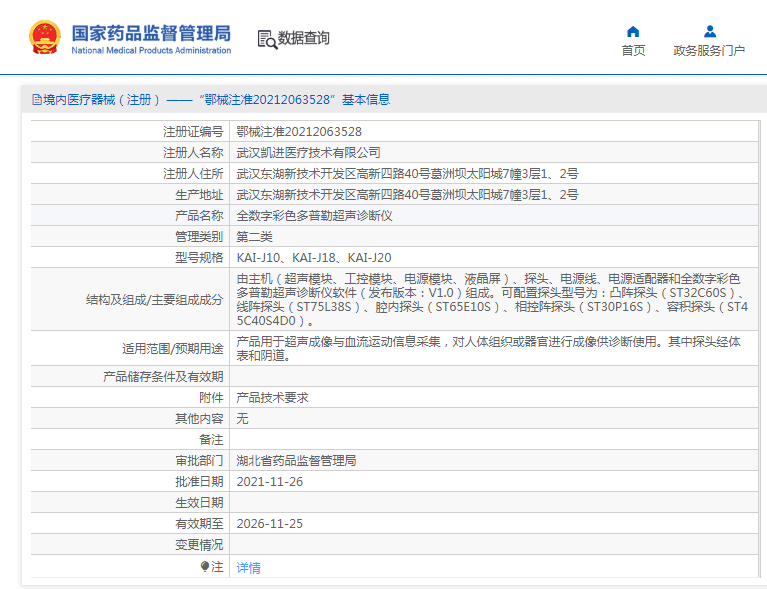This screenshot has height=589, width=767.
Task: Click the 数据查询 magnifier icon
Action: 267,39
